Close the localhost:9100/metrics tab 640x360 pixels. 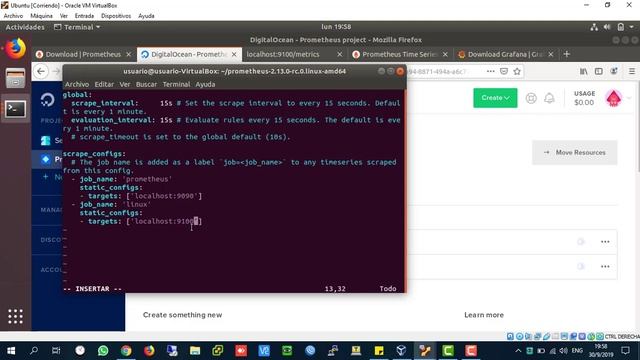[x=340, y=54]
